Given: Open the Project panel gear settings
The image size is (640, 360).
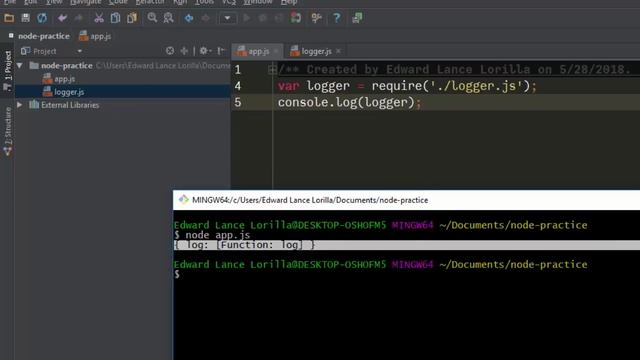Looking at the screenshot, I should (x=205, y=51).
